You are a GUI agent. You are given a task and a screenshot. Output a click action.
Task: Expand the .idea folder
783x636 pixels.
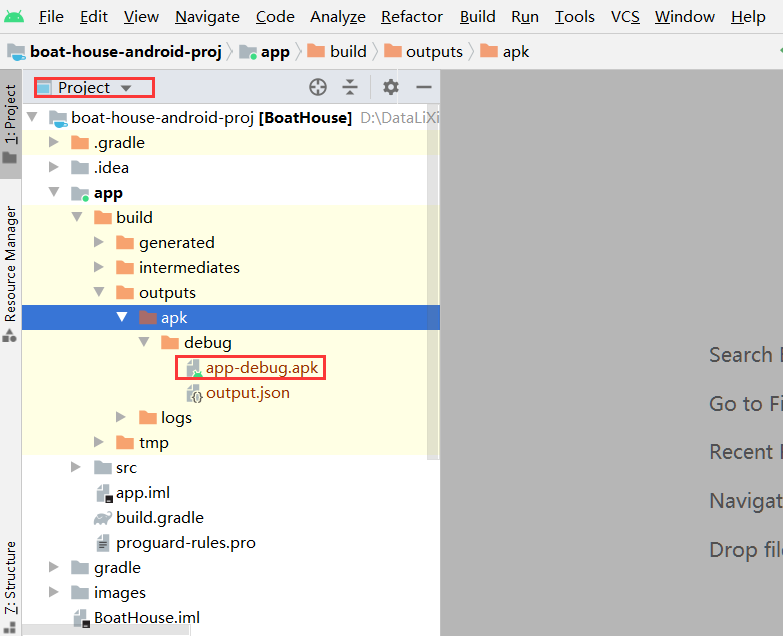click(x=53, y=167)
